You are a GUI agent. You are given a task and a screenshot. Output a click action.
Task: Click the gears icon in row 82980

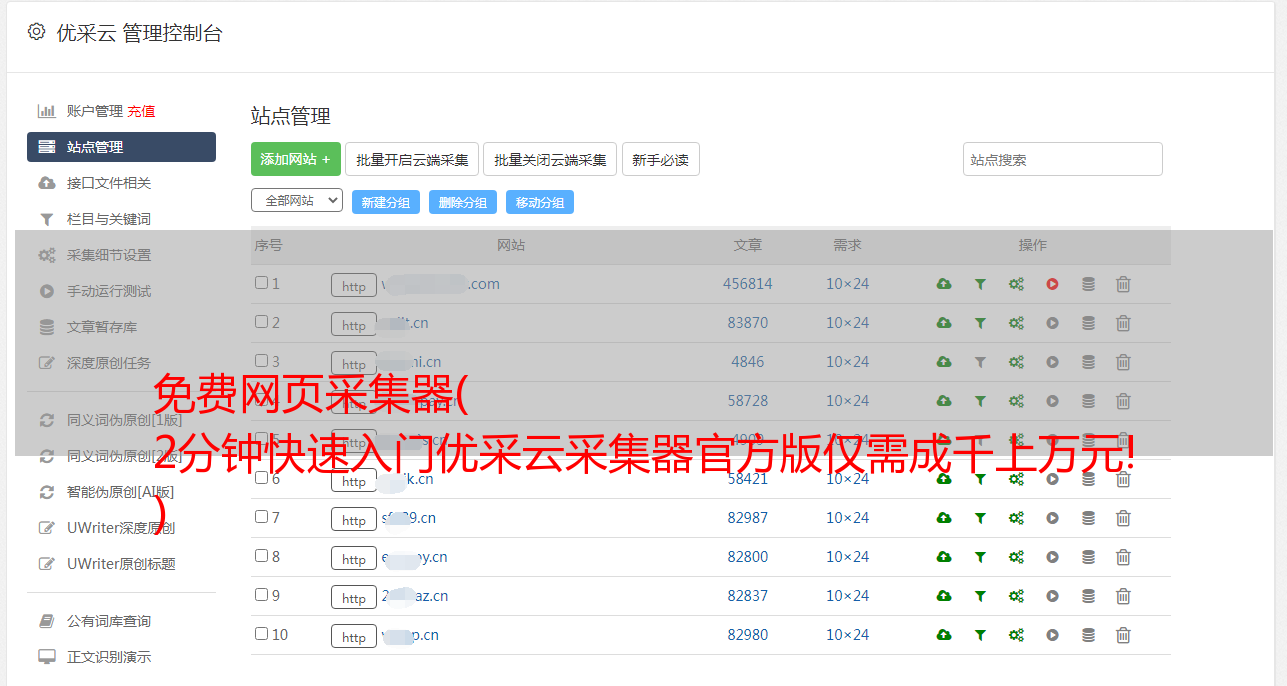point(1016,635)
